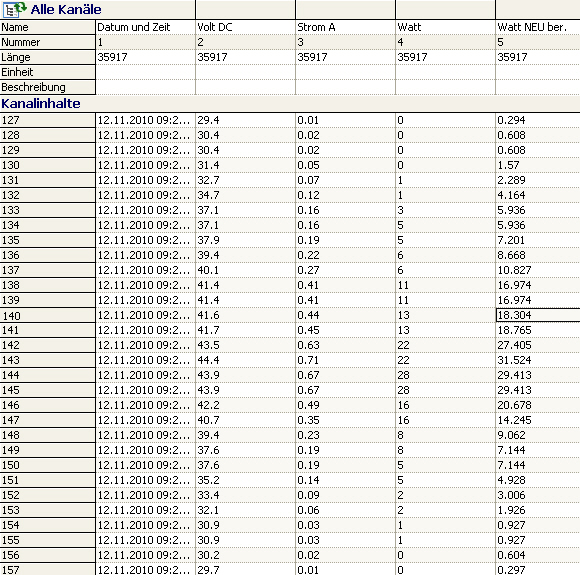Click Volt DC value 41.6 in row 140

click(x=208, y=315)
